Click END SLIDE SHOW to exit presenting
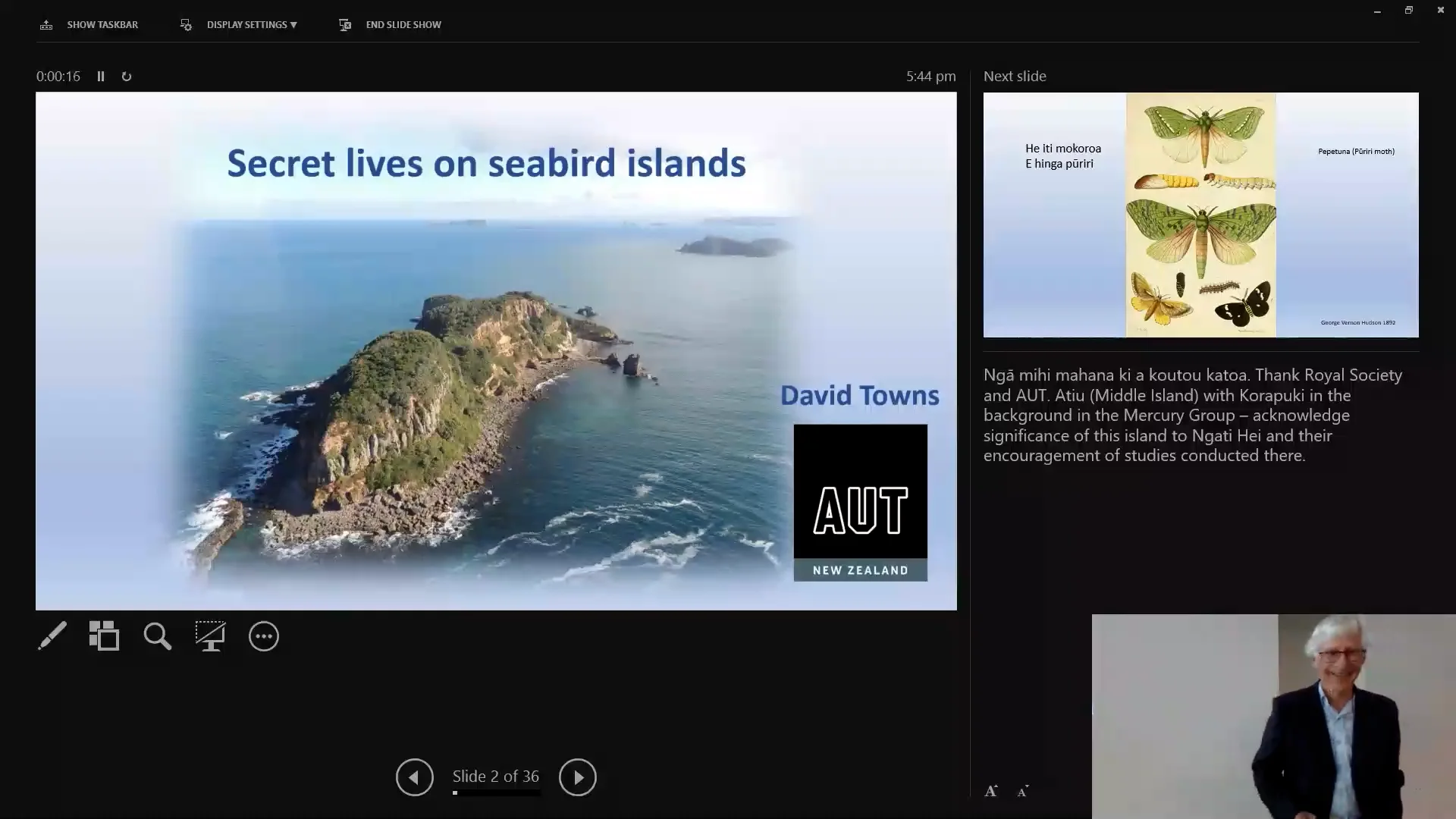 389,24
